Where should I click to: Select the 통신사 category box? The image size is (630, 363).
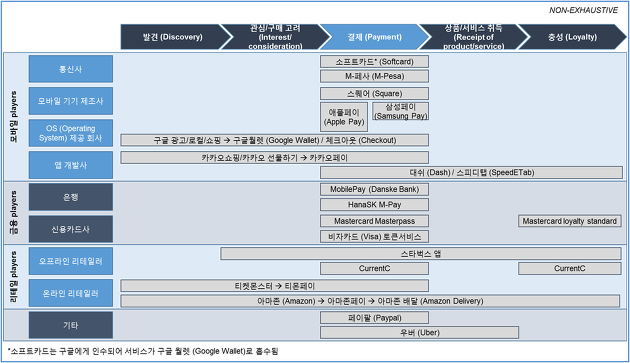point(71,69)
